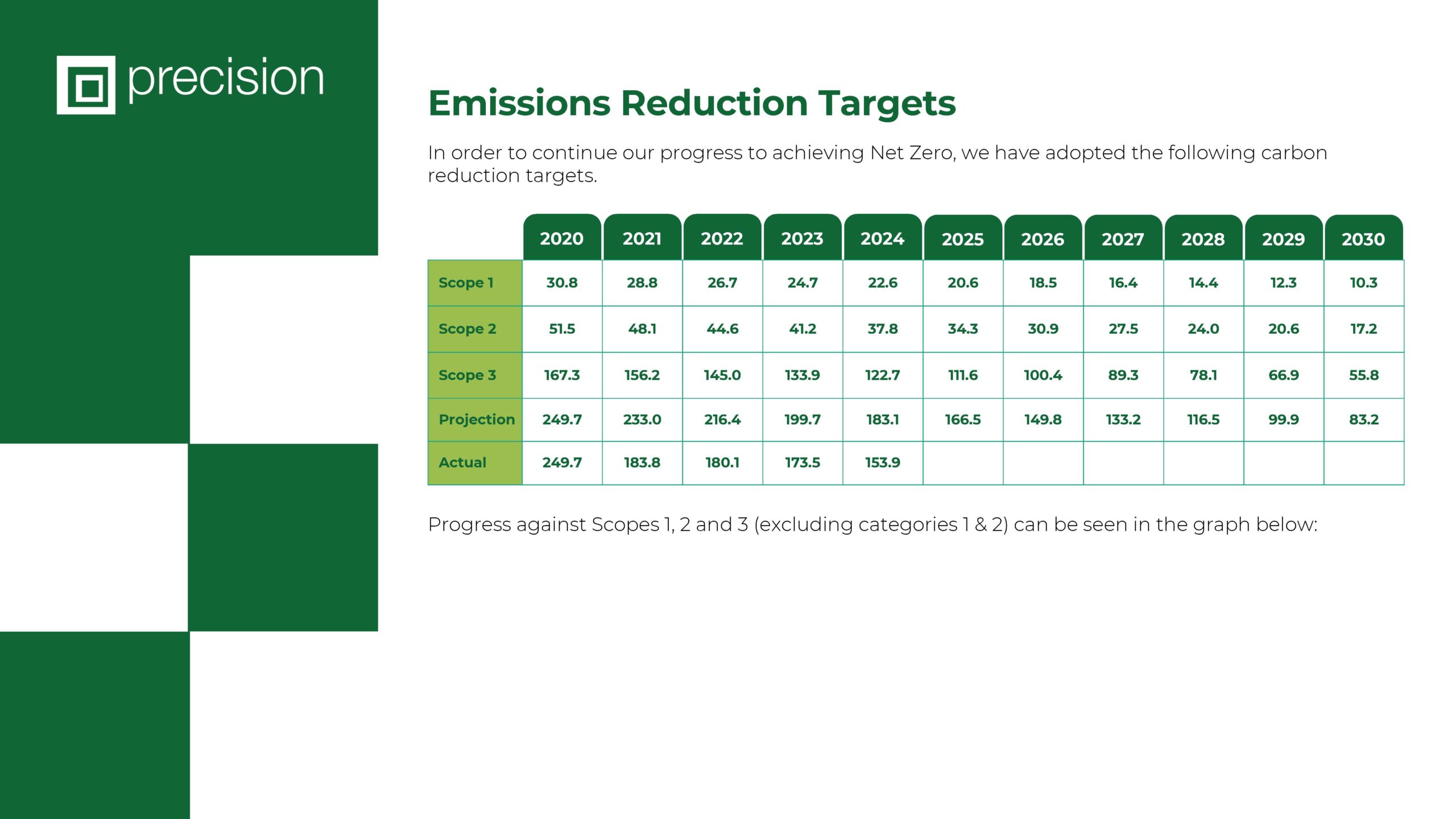Click Actual value 249.7

click(x=562, y=462)
